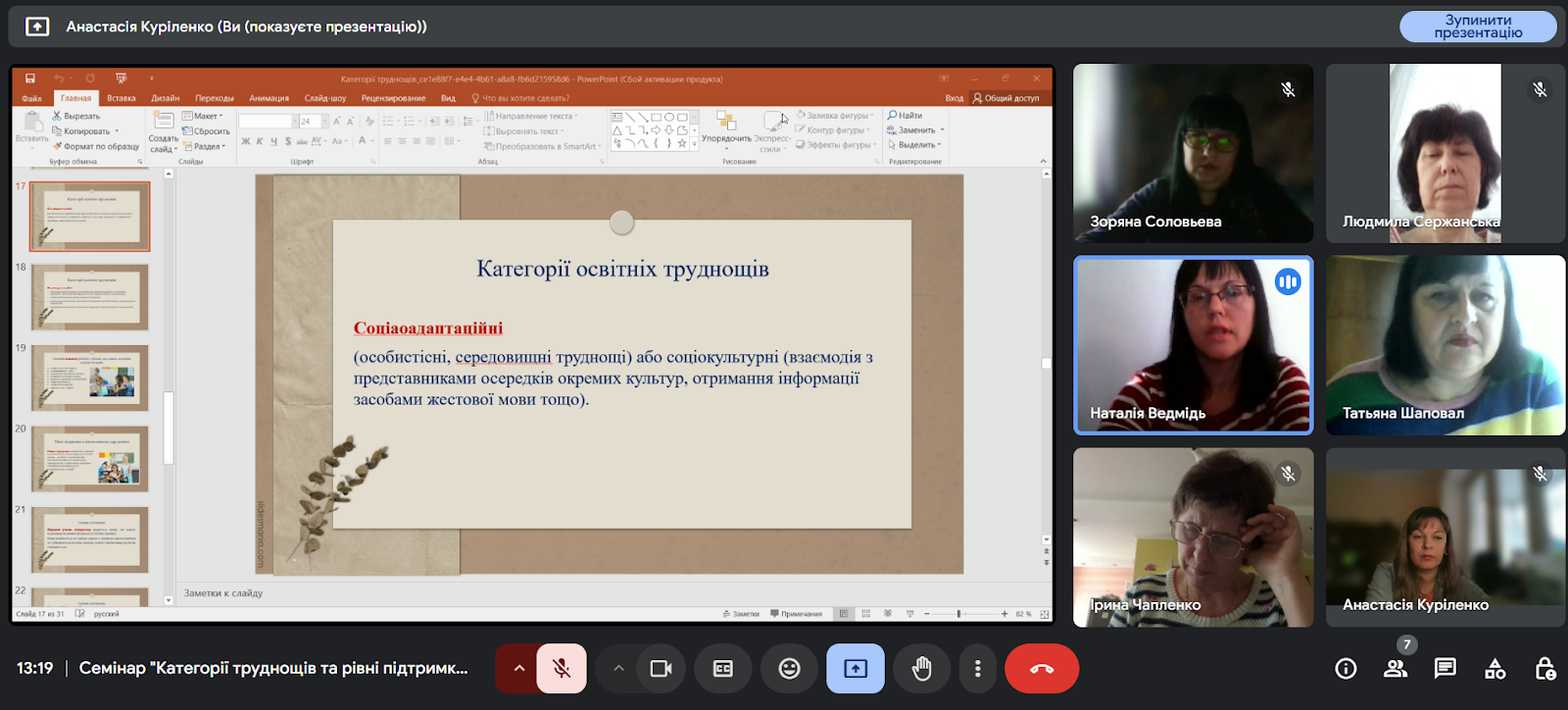Click the 'Что вы хотите сделать?' search field

(x=520, y=98)
